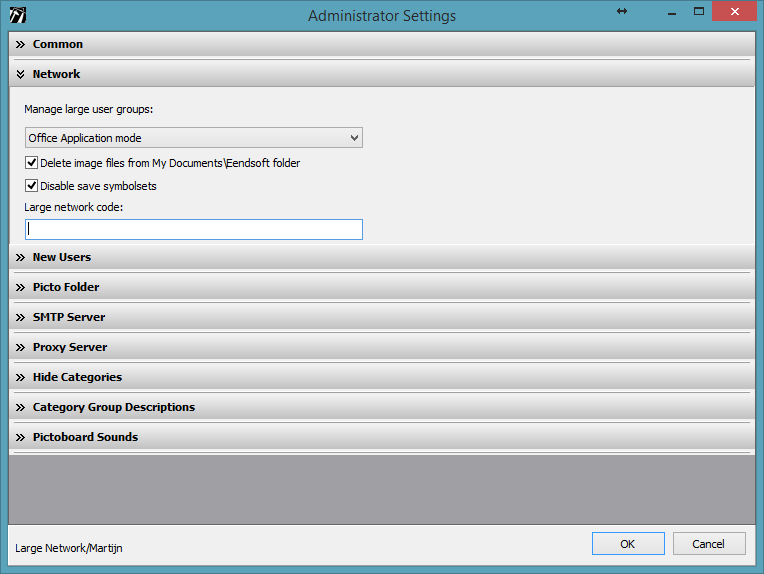
Task: Click the double-arrow resize icon in title bar
Action: (x=621, y=11)
